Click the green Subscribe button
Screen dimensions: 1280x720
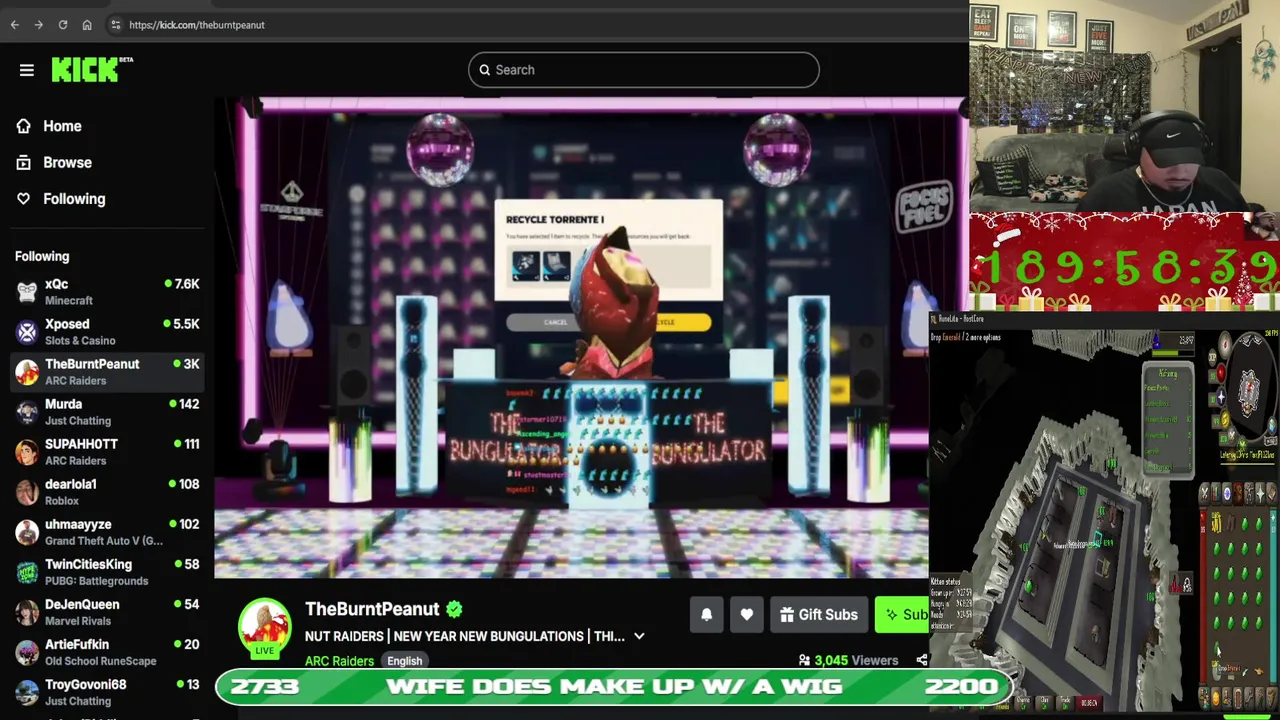(902, 615)
